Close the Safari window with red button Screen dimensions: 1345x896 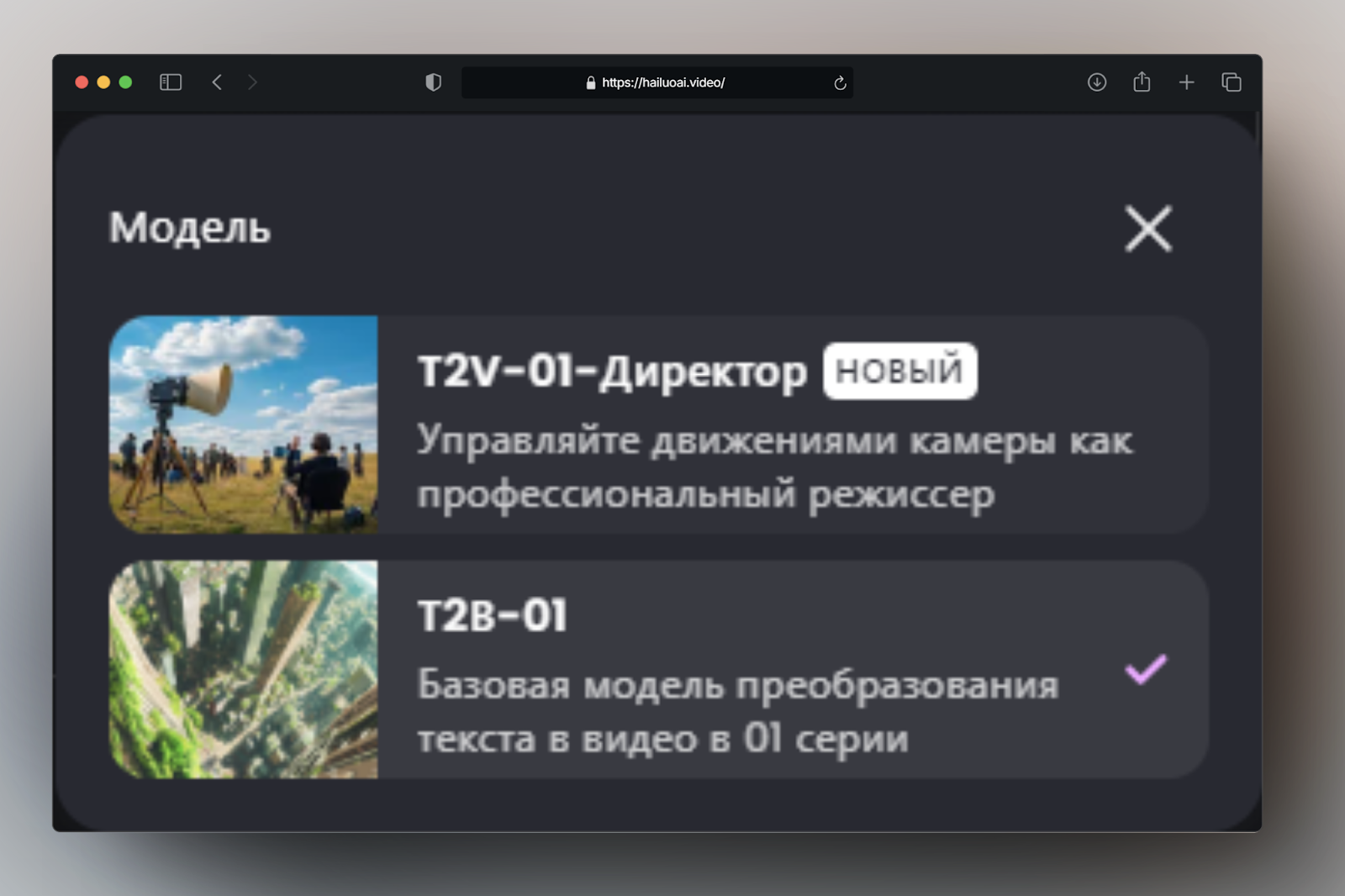point(82,82)
